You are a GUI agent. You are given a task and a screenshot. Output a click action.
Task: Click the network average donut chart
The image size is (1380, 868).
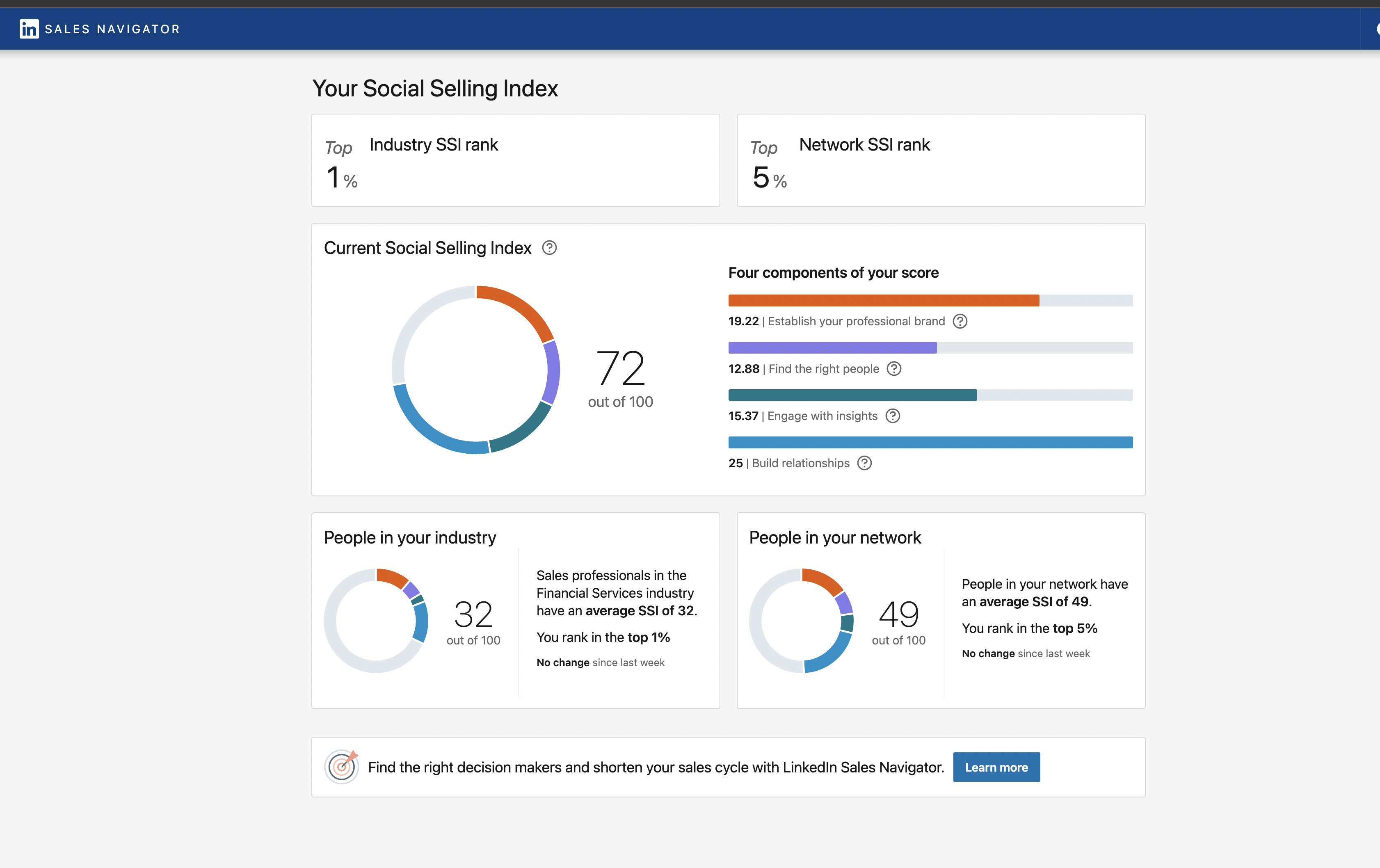[x=801, y=621]
